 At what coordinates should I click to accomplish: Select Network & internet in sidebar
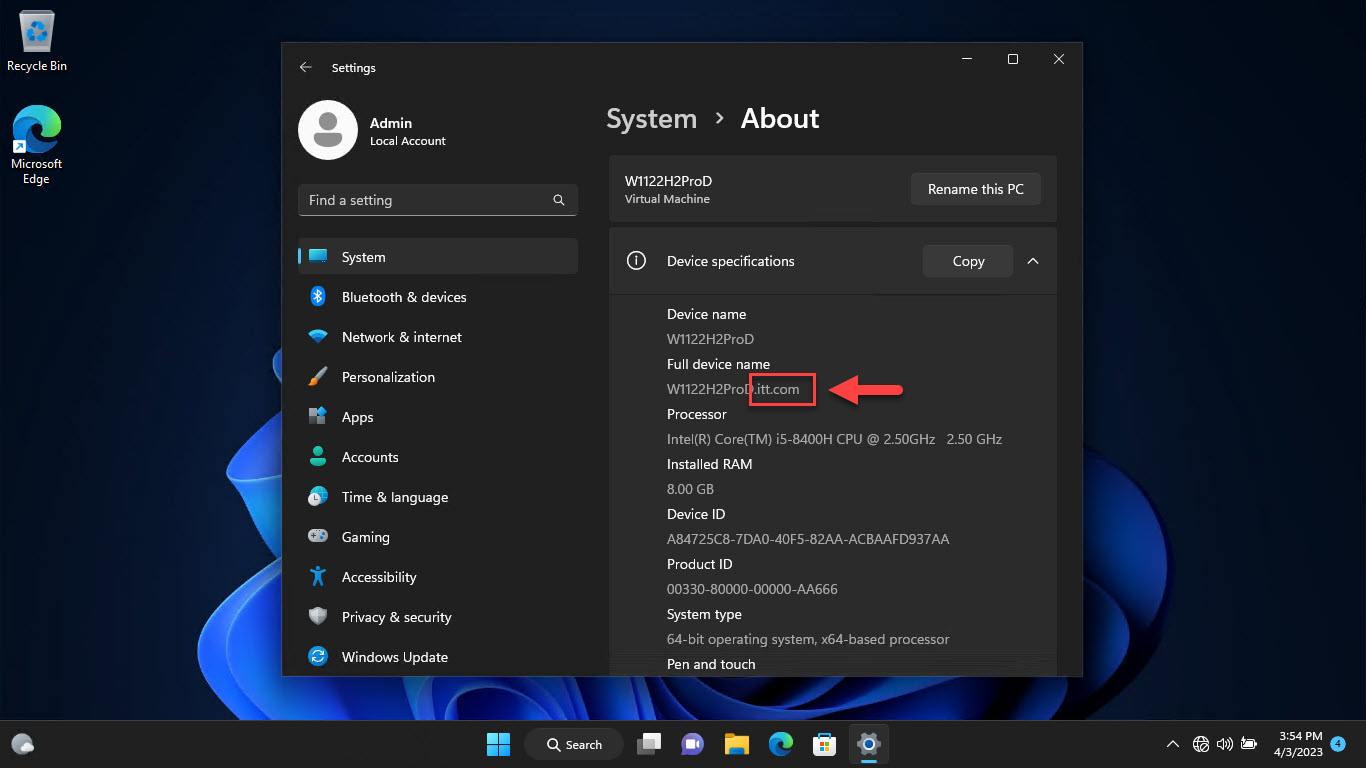[x=402, y=337]
